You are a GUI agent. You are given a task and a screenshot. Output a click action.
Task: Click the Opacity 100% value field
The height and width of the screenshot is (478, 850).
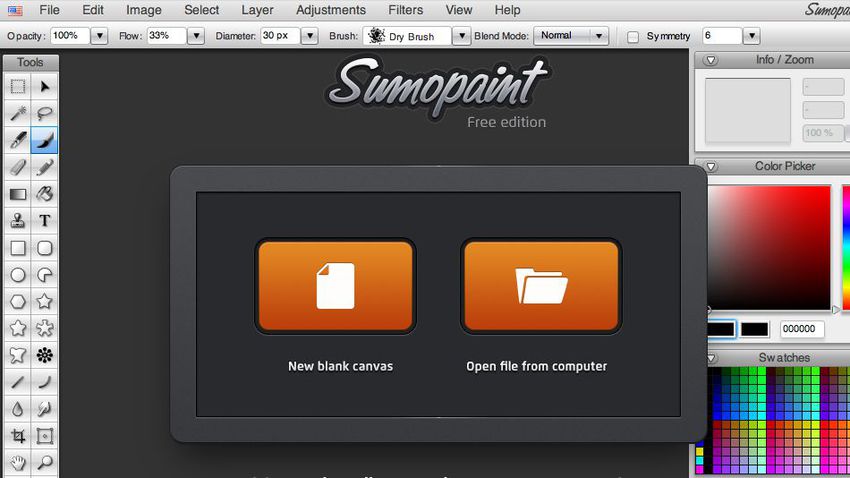70,36
